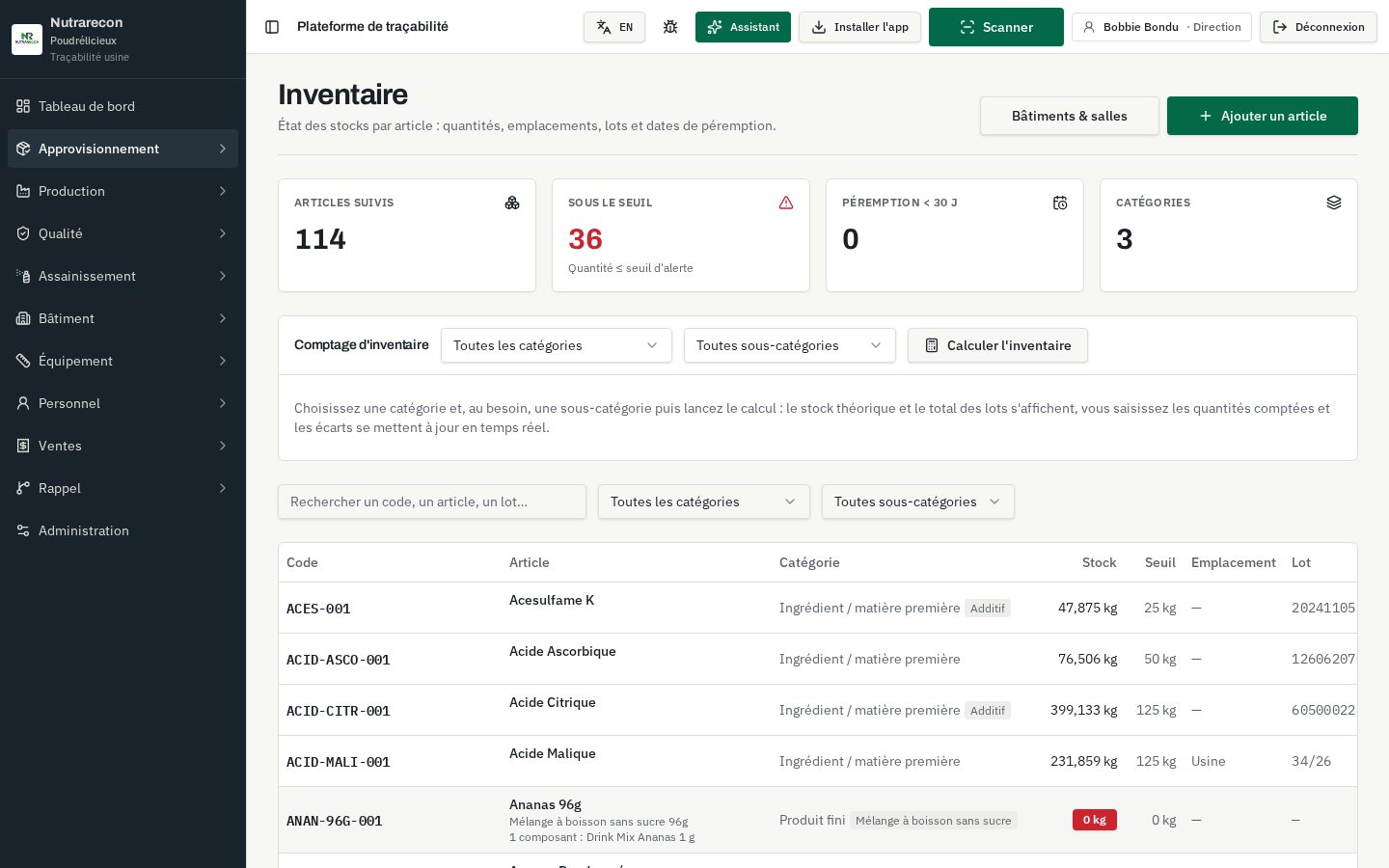Click the ACES-001 code cell
This screenshot has height=868, width=1389.
click(x=318, y=609)
